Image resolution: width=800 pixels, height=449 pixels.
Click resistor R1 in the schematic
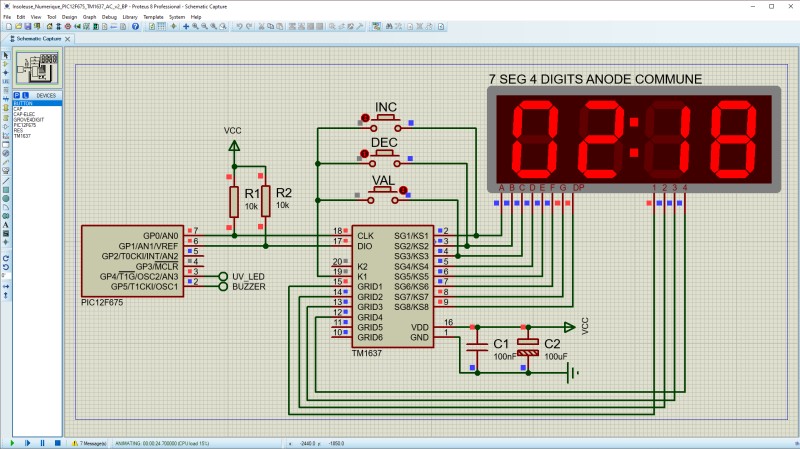pos(234,202)
